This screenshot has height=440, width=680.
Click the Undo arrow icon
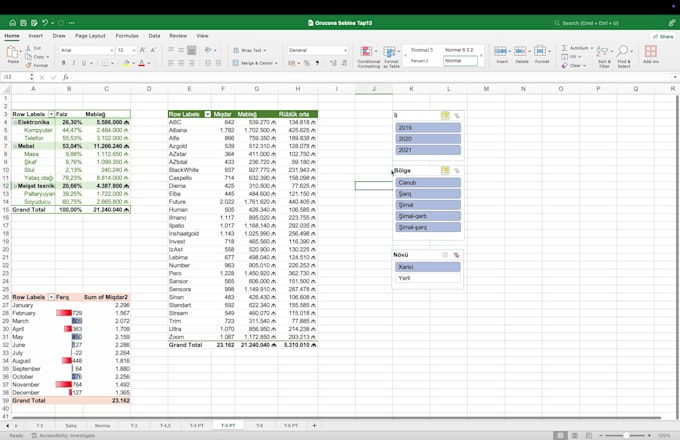click(x=45, y=23)
